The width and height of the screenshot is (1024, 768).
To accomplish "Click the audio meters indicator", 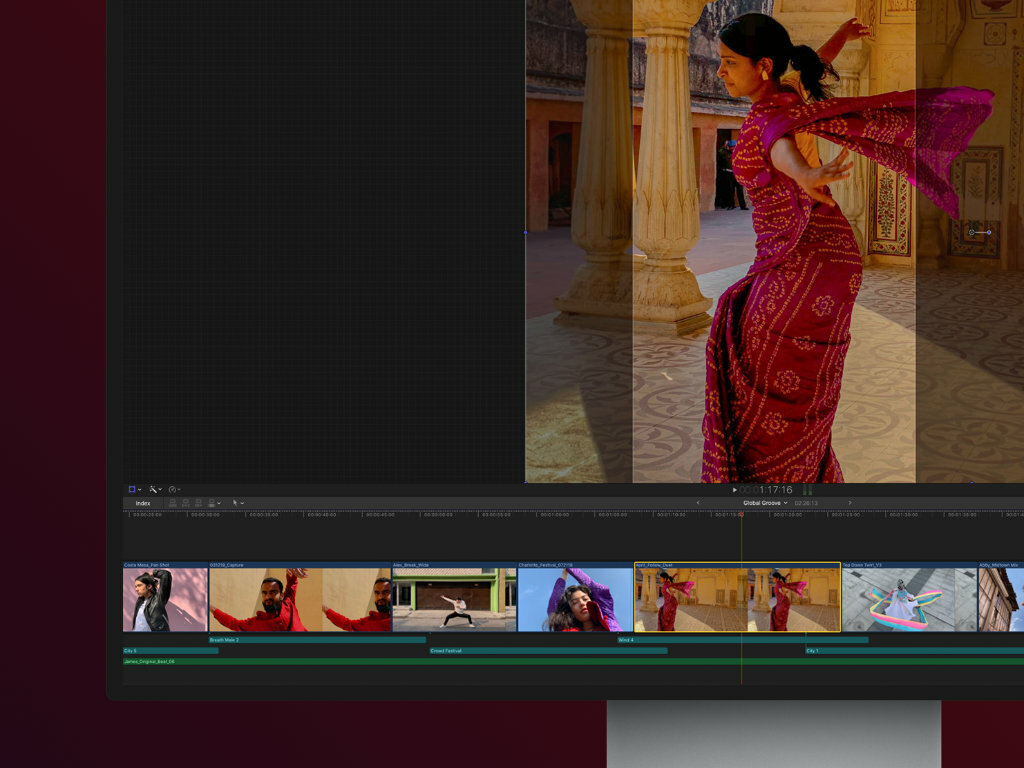I will pyautogui.click(x=808, y=489).
